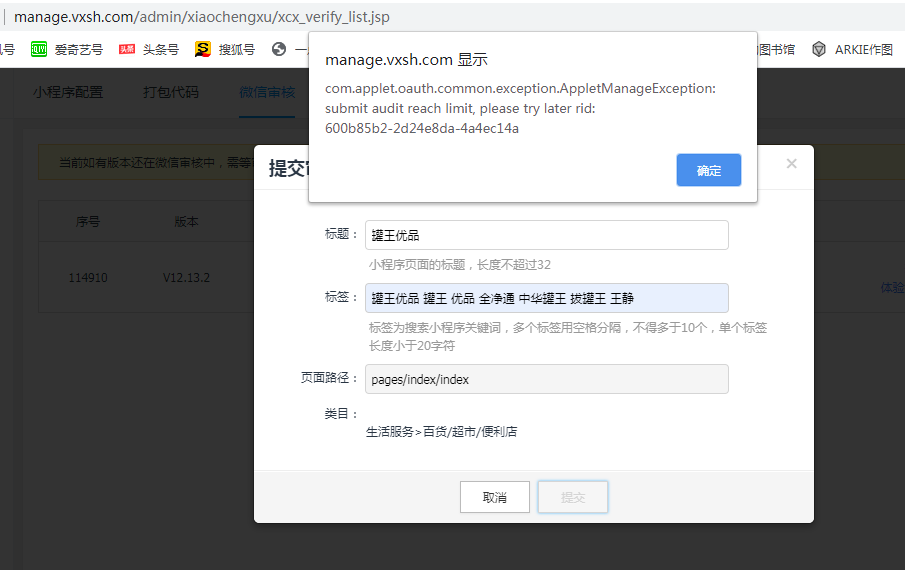Open the 爱奇艺号 bookmark icon

point(39,49)
